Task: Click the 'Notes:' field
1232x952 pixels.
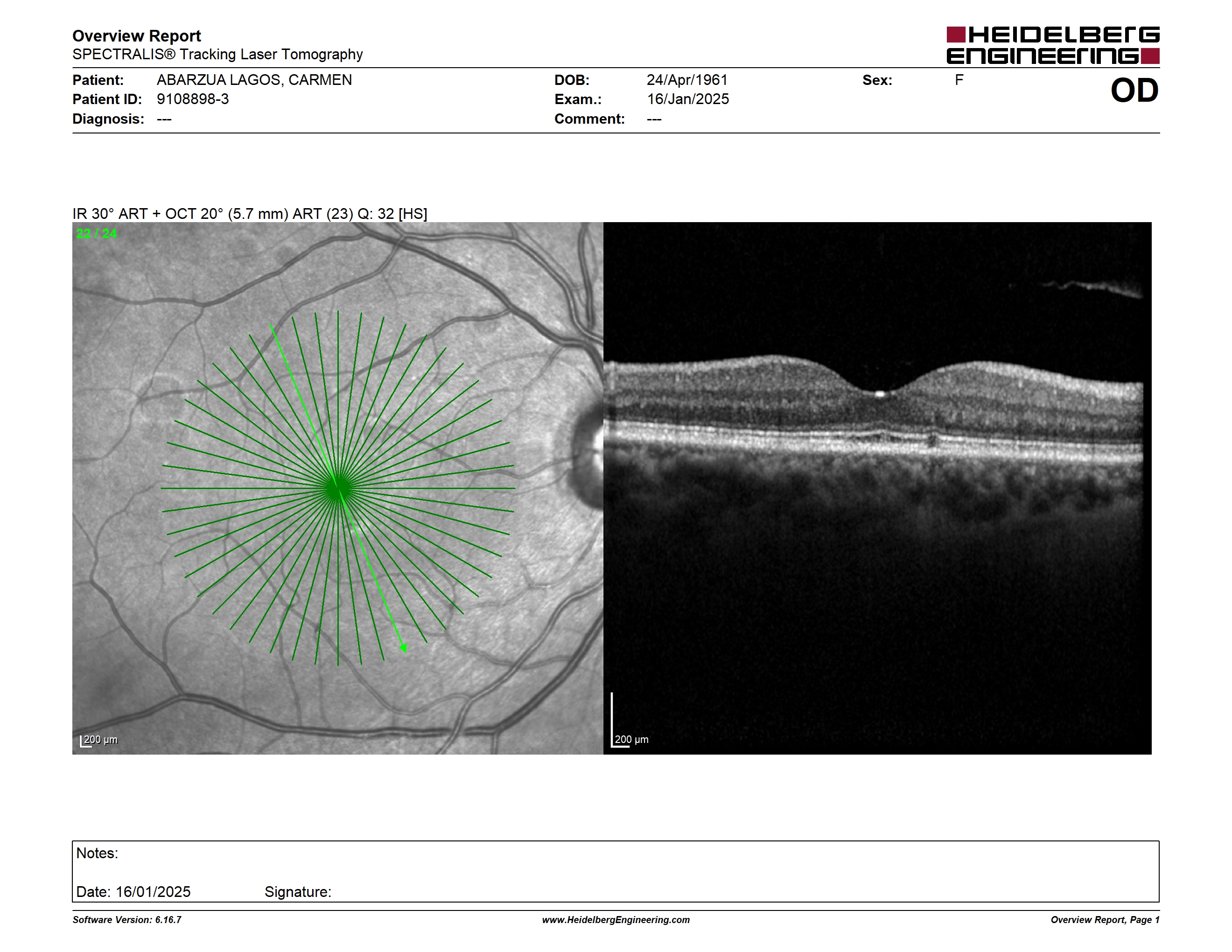Action: (x=97, y=854)
